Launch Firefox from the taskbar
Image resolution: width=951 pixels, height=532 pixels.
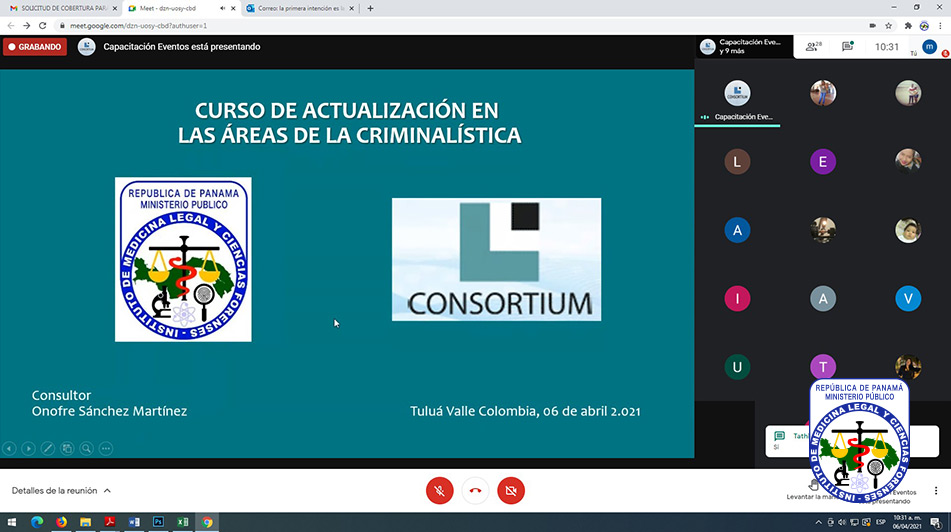[x=61, y=522]
